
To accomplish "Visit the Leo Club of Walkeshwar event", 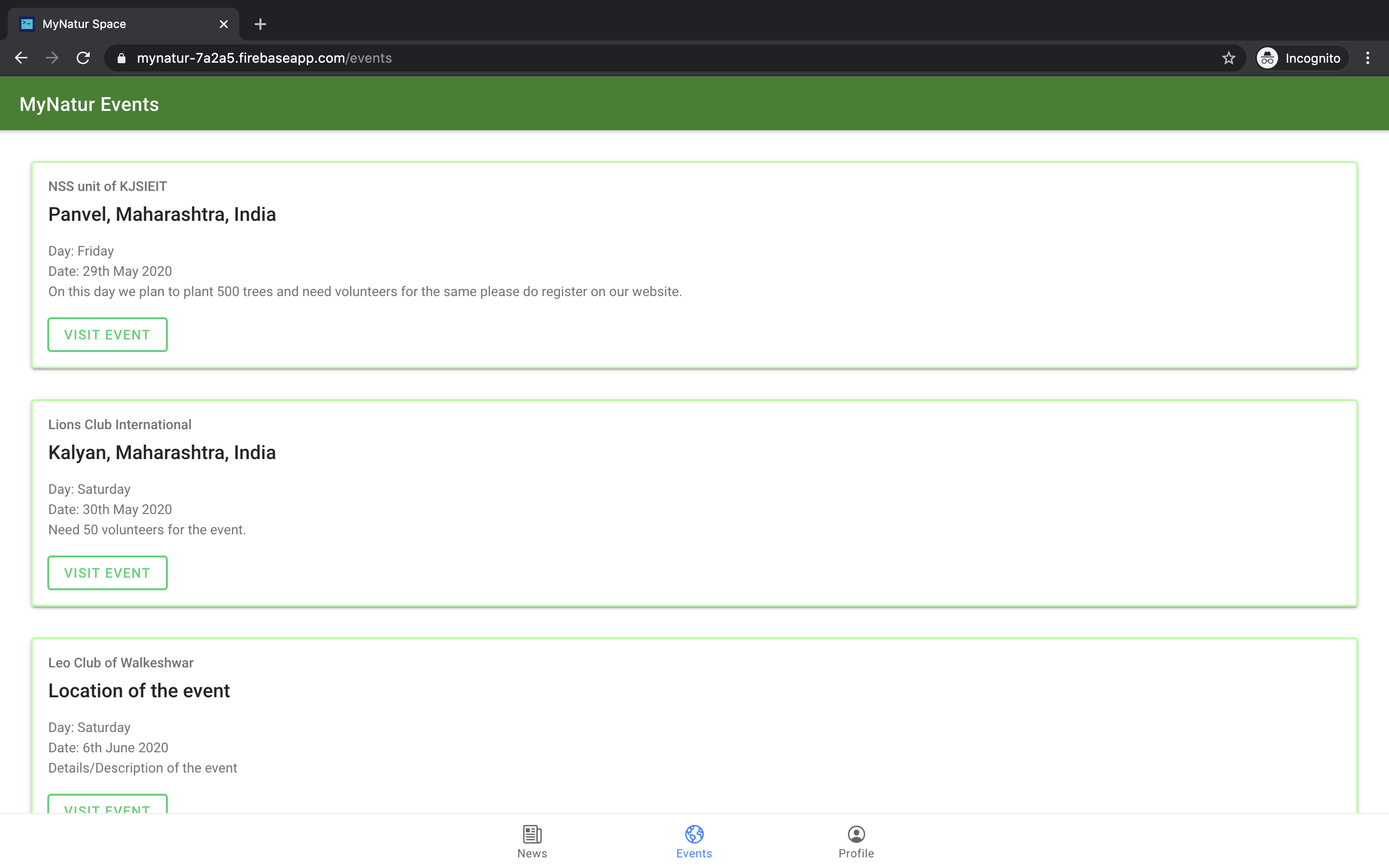I will click(x=108, y=805).
